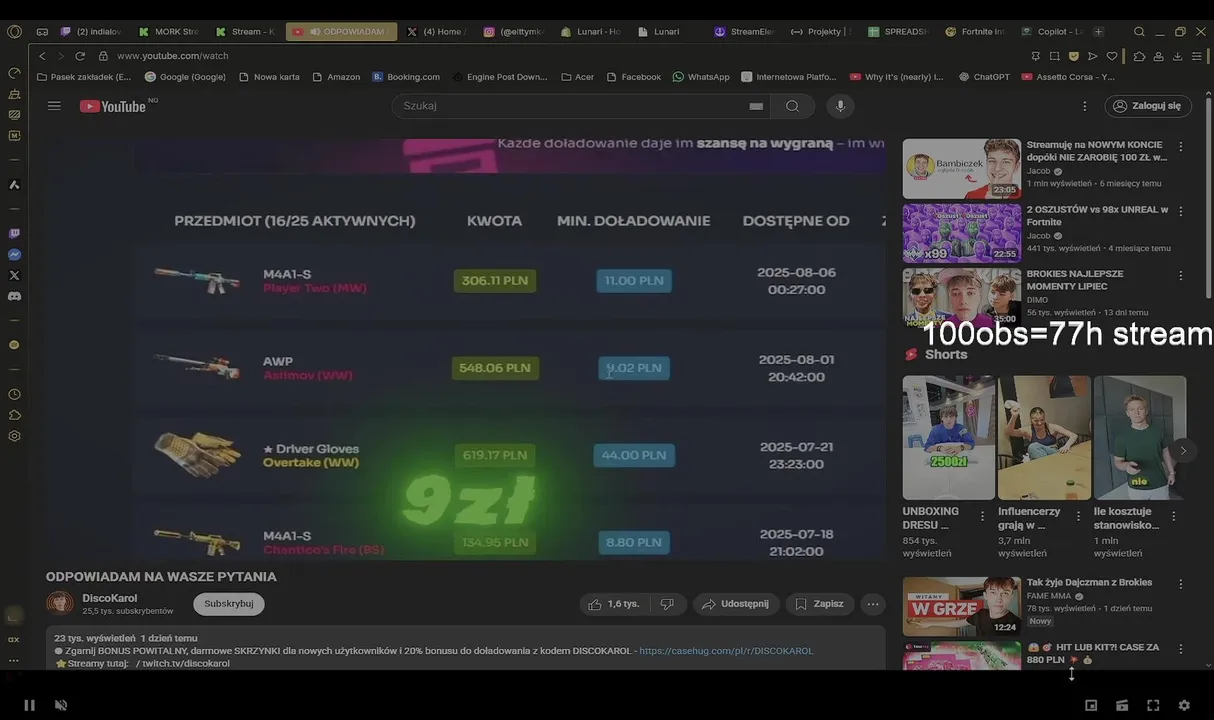The image size is (1214, 720).
Task: Unmute the video with speaker icon
Action: coord(60,705)
